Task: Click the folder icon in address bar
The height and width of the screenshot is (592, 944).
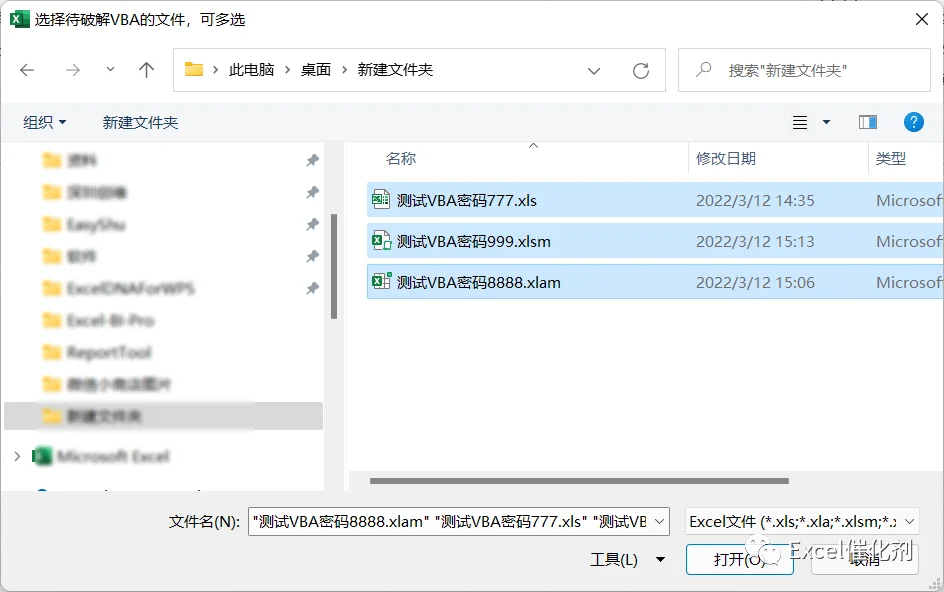Action: coord(193,69)
